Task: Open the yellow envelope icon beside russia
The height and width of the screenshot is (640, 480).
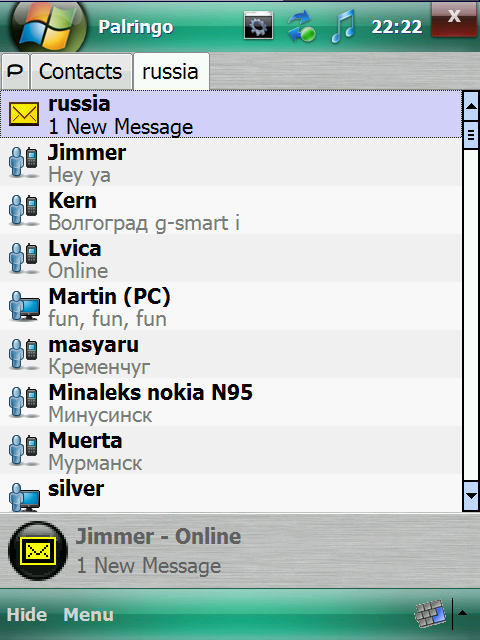Action: pos(24,114)
